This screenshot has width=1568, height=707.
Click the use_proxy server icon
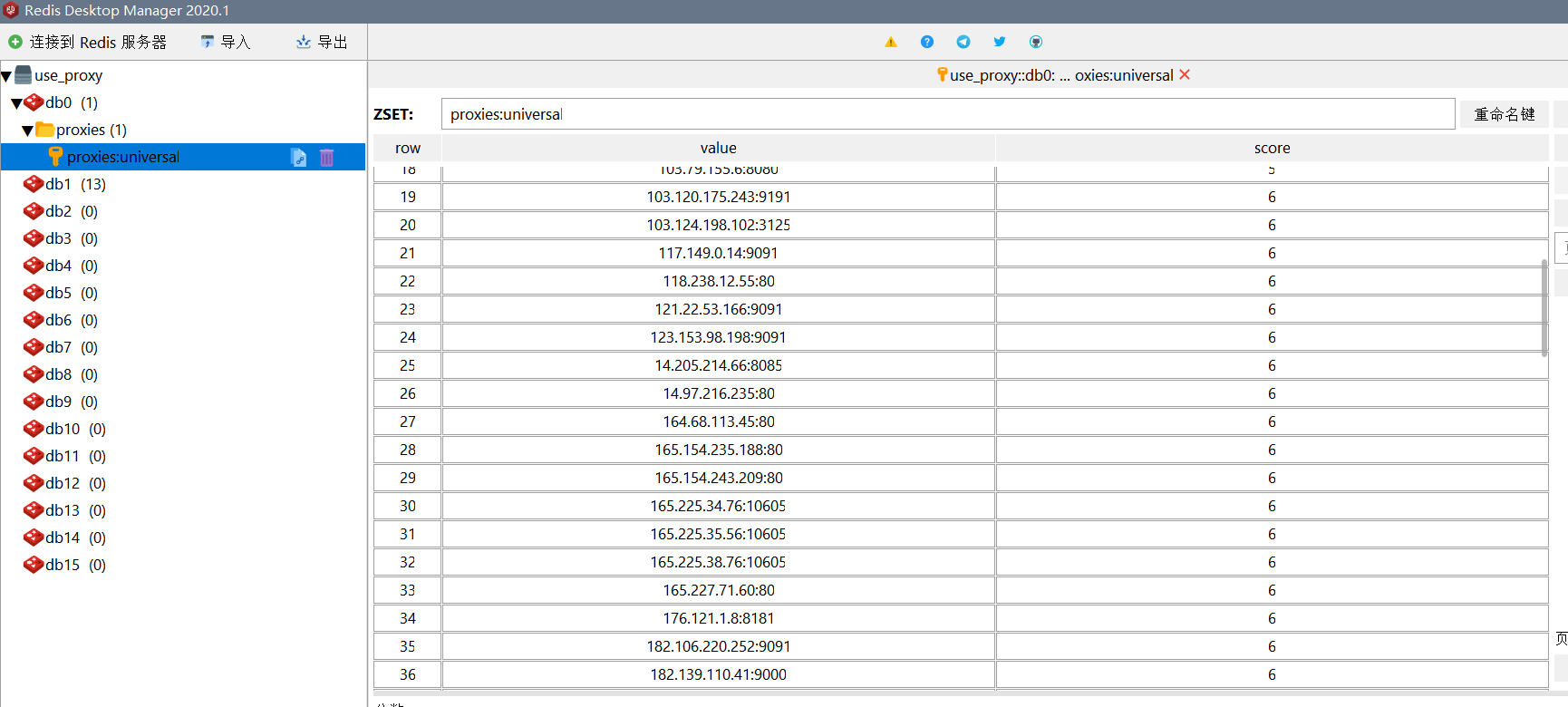pyautogui.click(x=24, y=75)
